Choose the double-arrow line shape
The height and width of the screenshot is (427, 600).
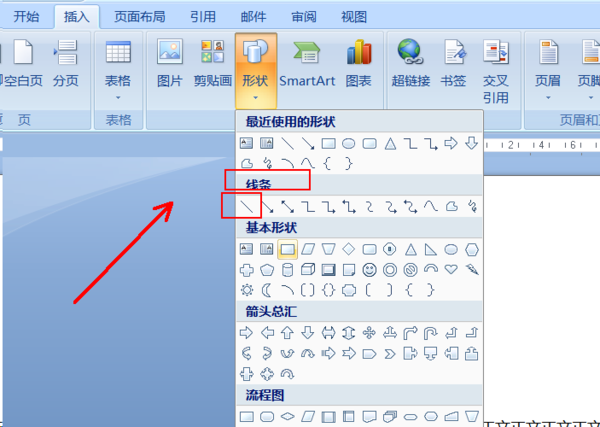pos(287,207)
